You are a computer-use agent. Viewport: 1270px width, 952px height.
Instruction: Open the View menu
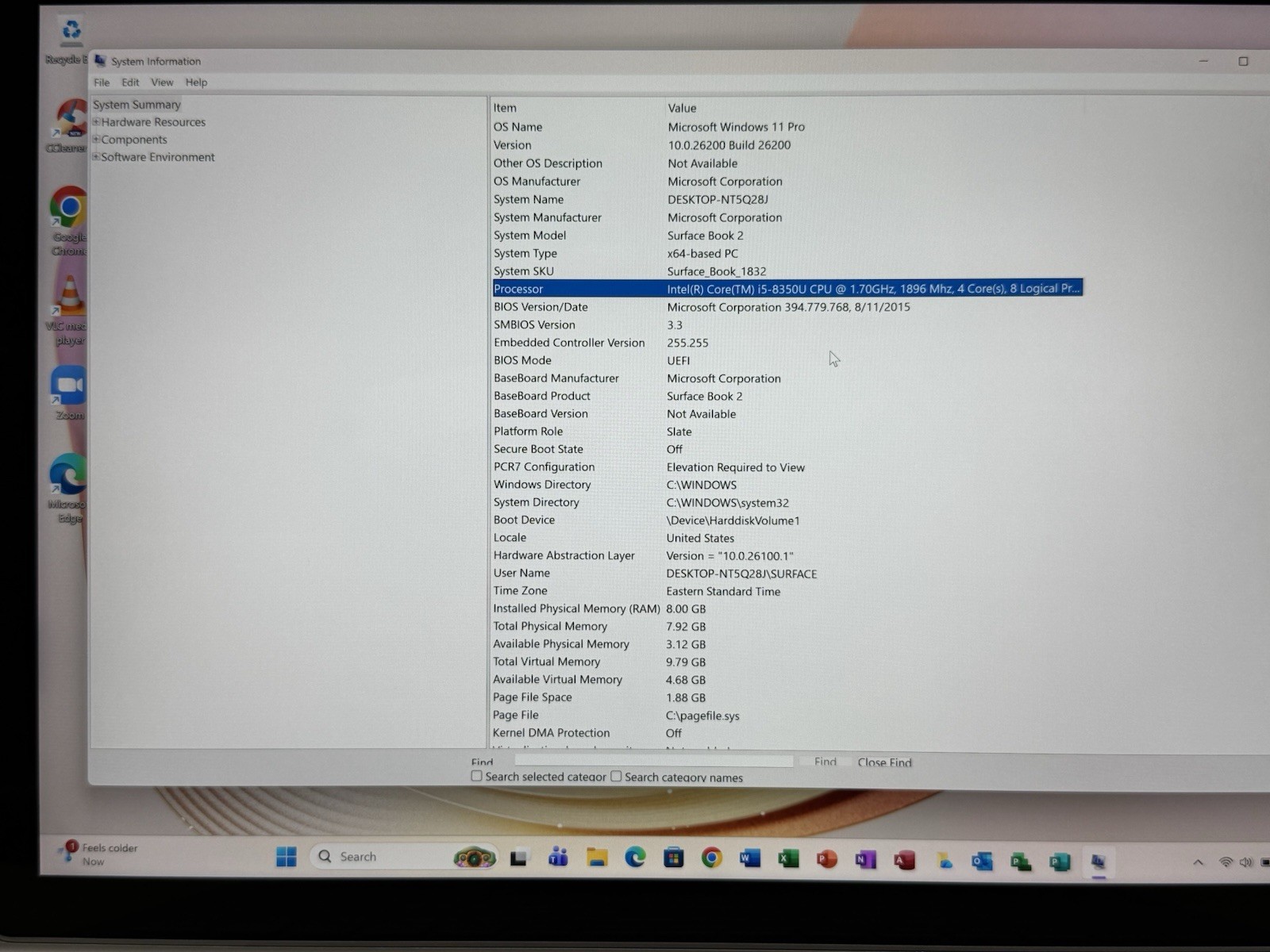[162, 83]
